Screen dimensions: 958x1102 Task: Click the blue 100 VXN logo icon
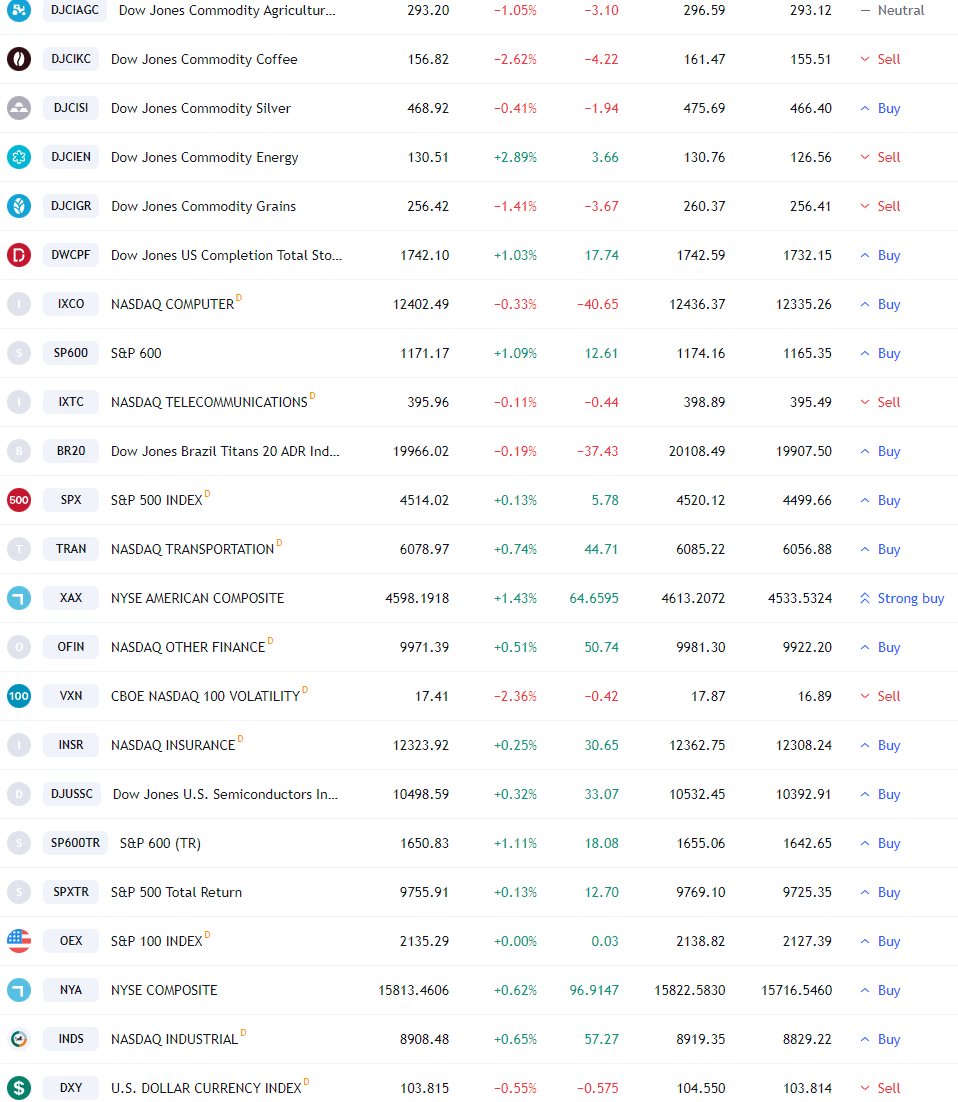[19, 696]
